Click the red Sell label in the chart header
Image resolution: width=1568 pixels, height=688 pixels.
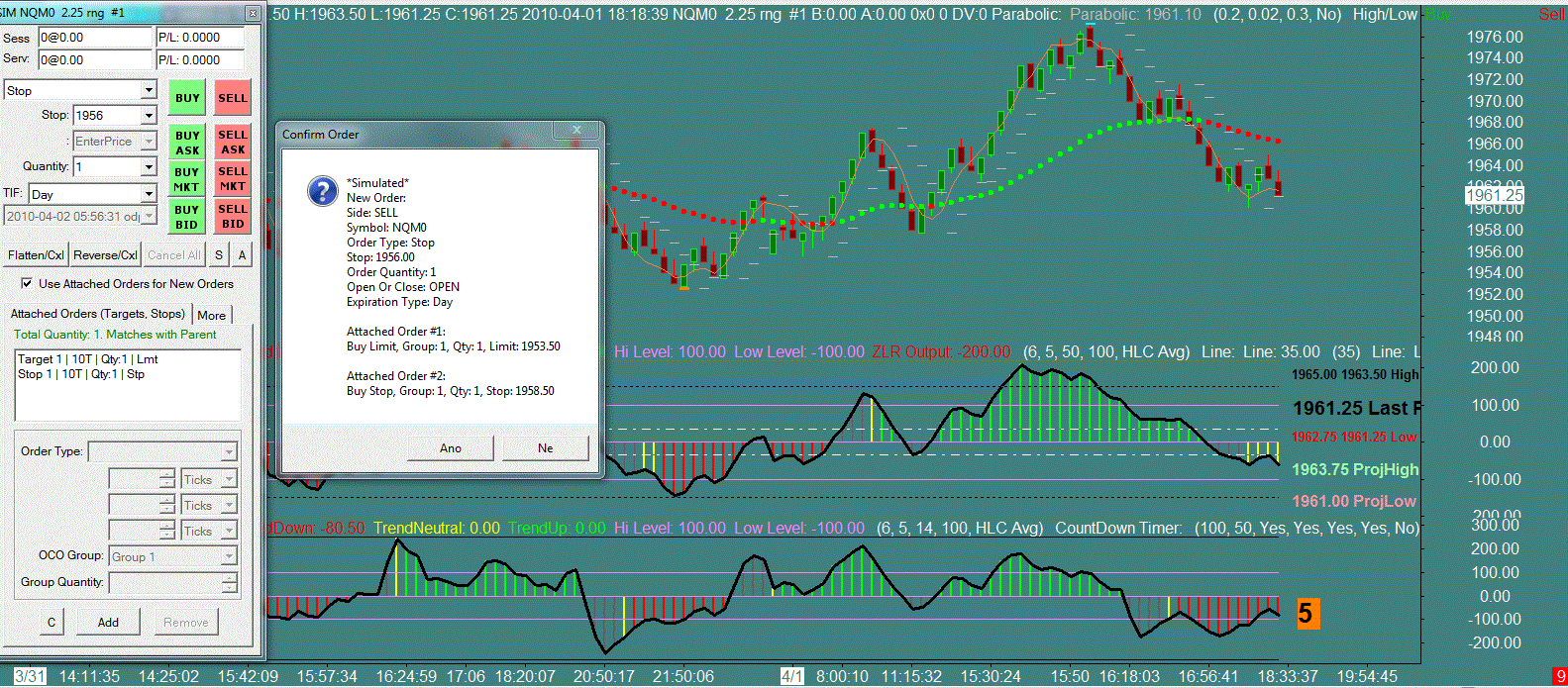coord(1552,15)
